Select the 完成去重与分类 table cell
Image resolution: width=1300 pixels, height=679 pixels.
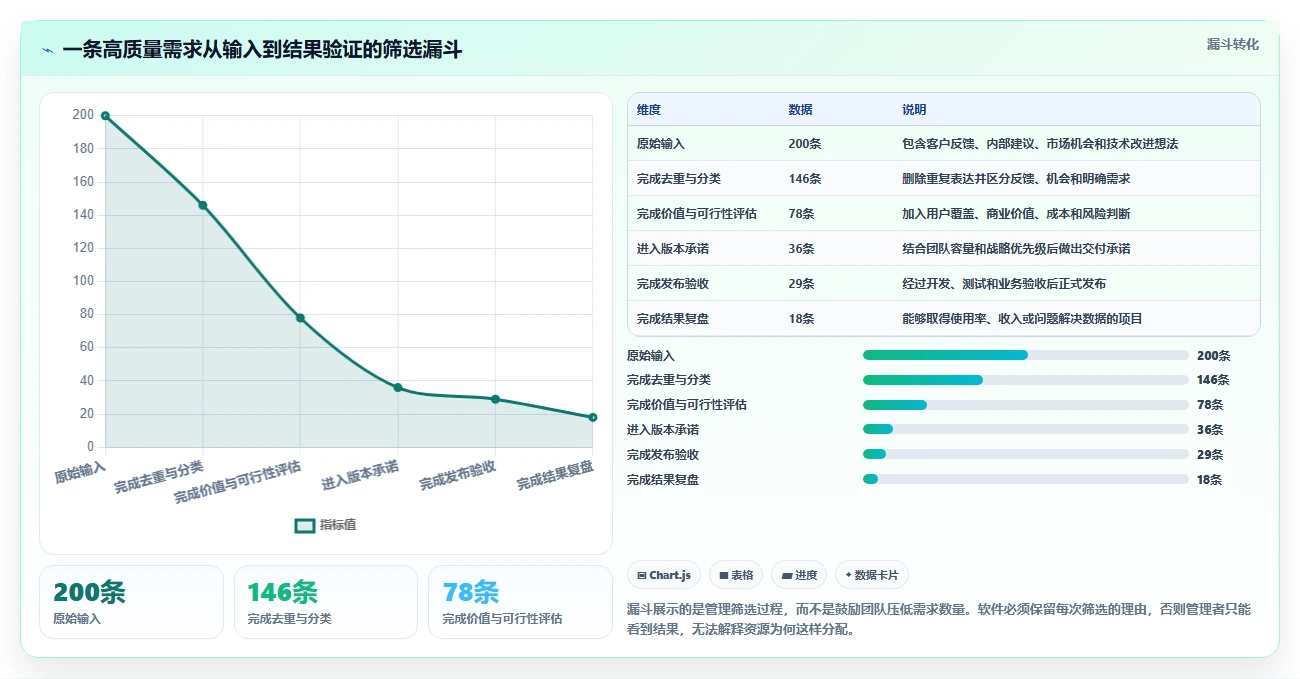tap(704, 179)
